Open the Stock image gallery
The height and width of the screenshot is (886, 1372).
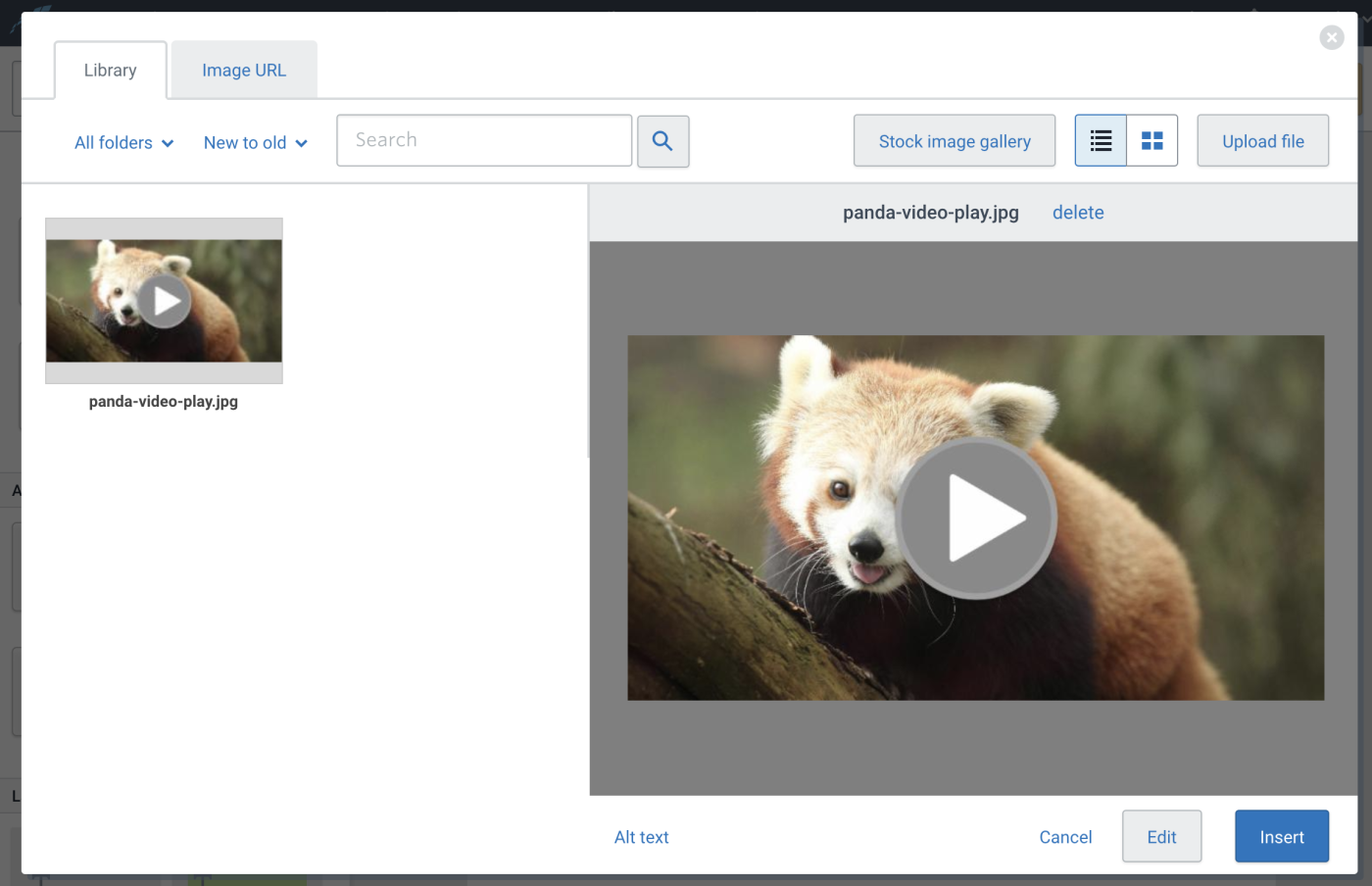[955, 141]
